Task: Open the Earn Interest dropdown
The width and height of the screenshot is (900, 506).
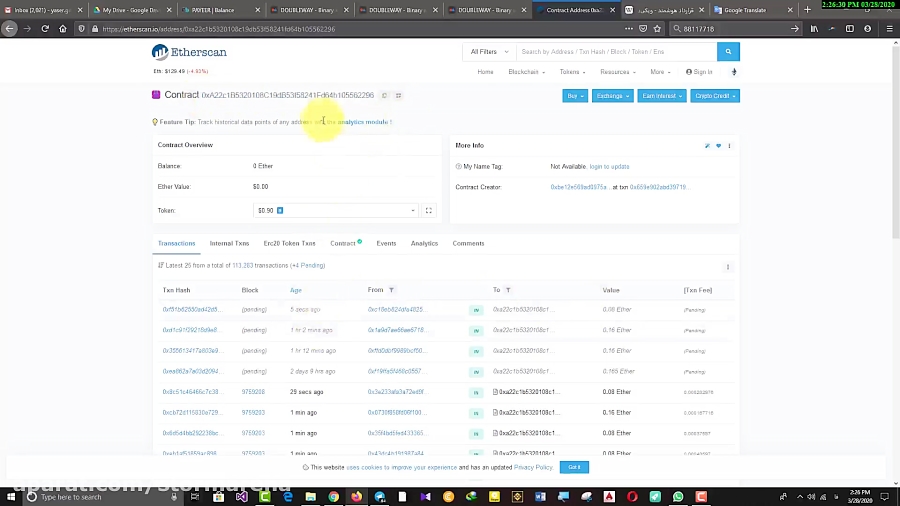Action: point(661,96)
